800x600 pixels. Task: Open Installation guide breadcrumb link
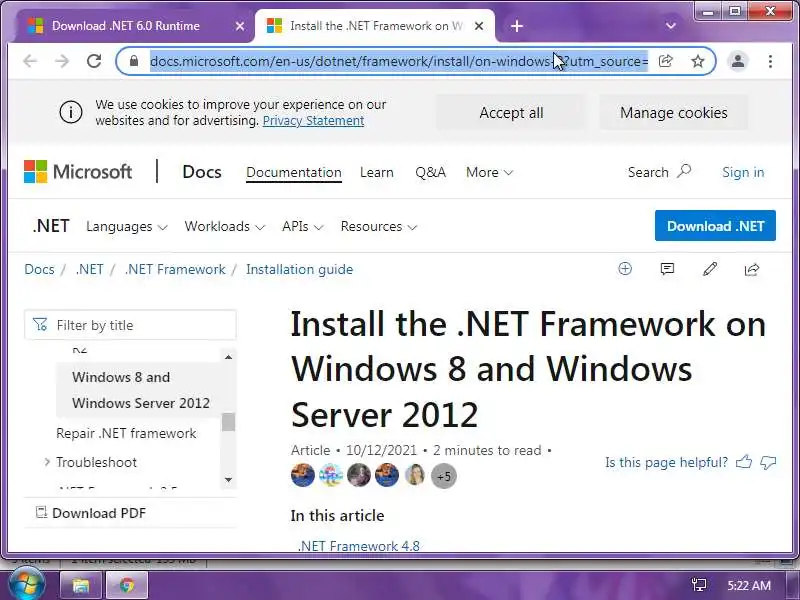[299, 269]
